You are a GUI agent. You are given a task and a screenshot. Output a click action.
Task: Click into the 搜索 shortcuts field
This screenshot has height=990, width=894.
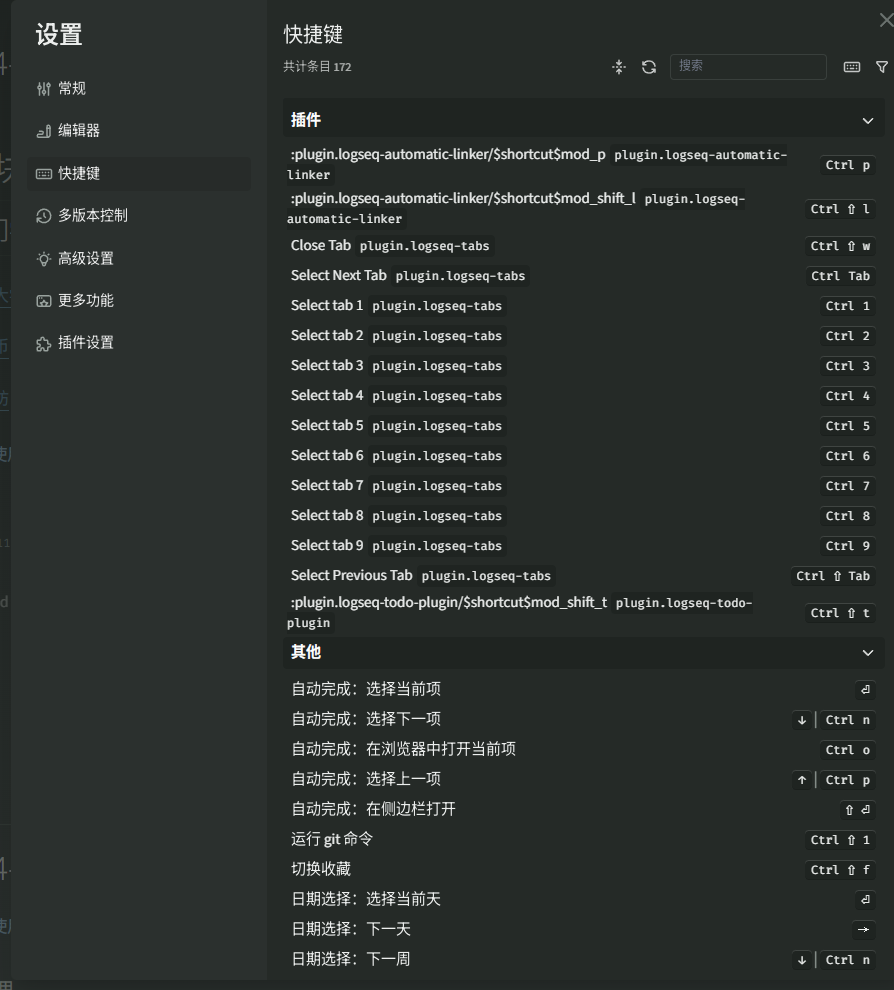pyautogui.click(x=747, y=67)
